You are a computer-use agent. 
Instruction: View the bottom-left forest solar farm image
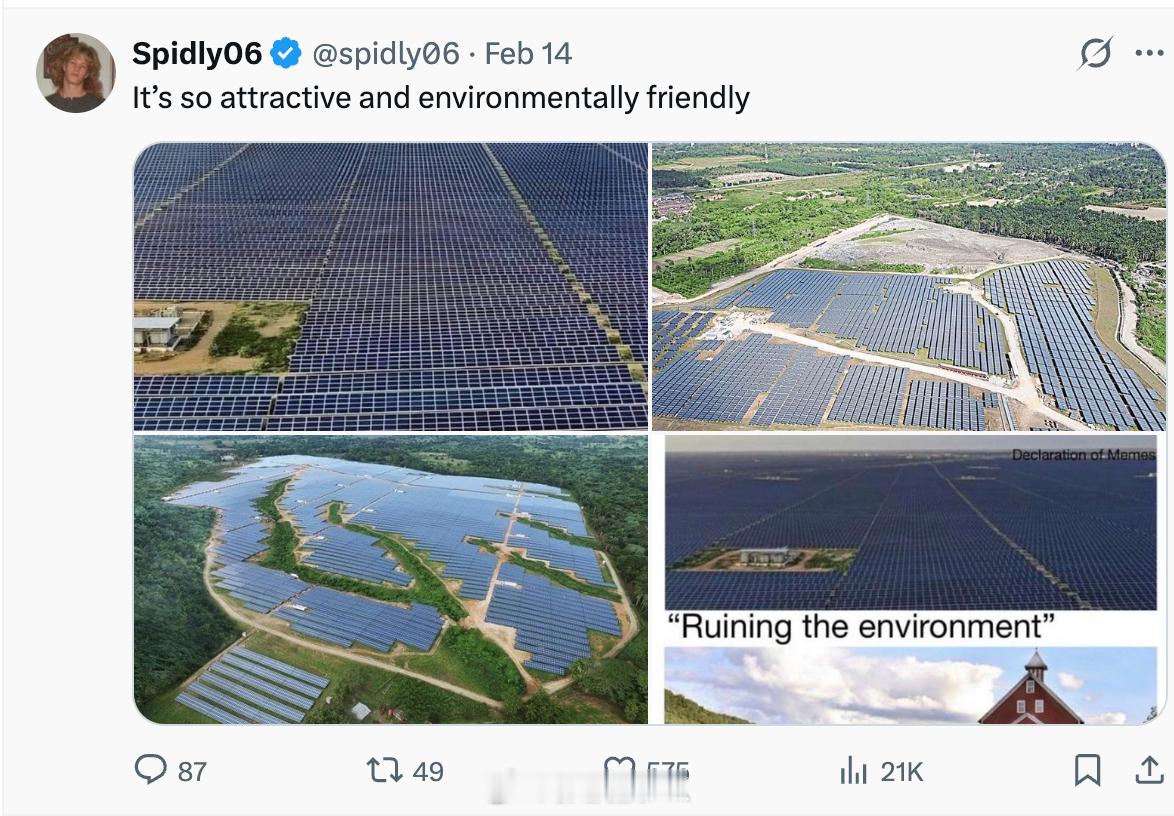(391, 579)
